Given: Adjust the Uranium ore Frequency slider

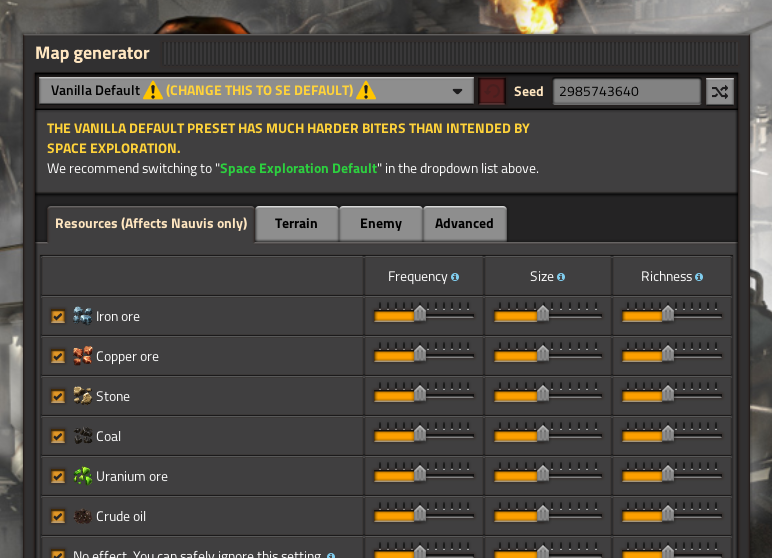Looking at the screenshot, I should [x=424, y=473].
